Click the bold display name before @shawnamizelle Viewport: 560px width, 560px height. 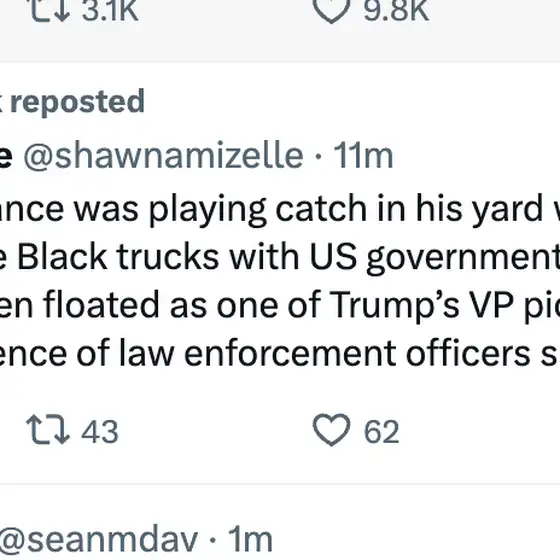(x=6, y=156)
